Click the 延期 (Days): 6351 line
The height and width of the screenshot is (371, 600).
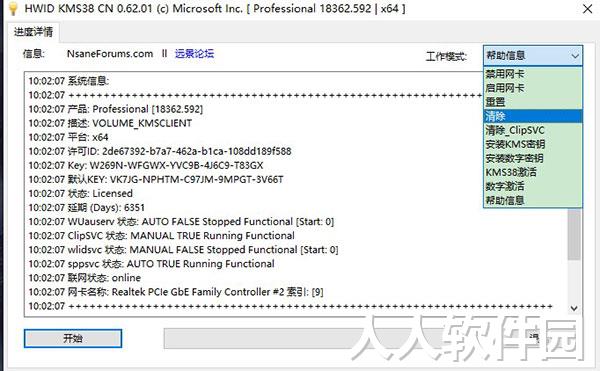pyautogui.click(x=86, y=208)
